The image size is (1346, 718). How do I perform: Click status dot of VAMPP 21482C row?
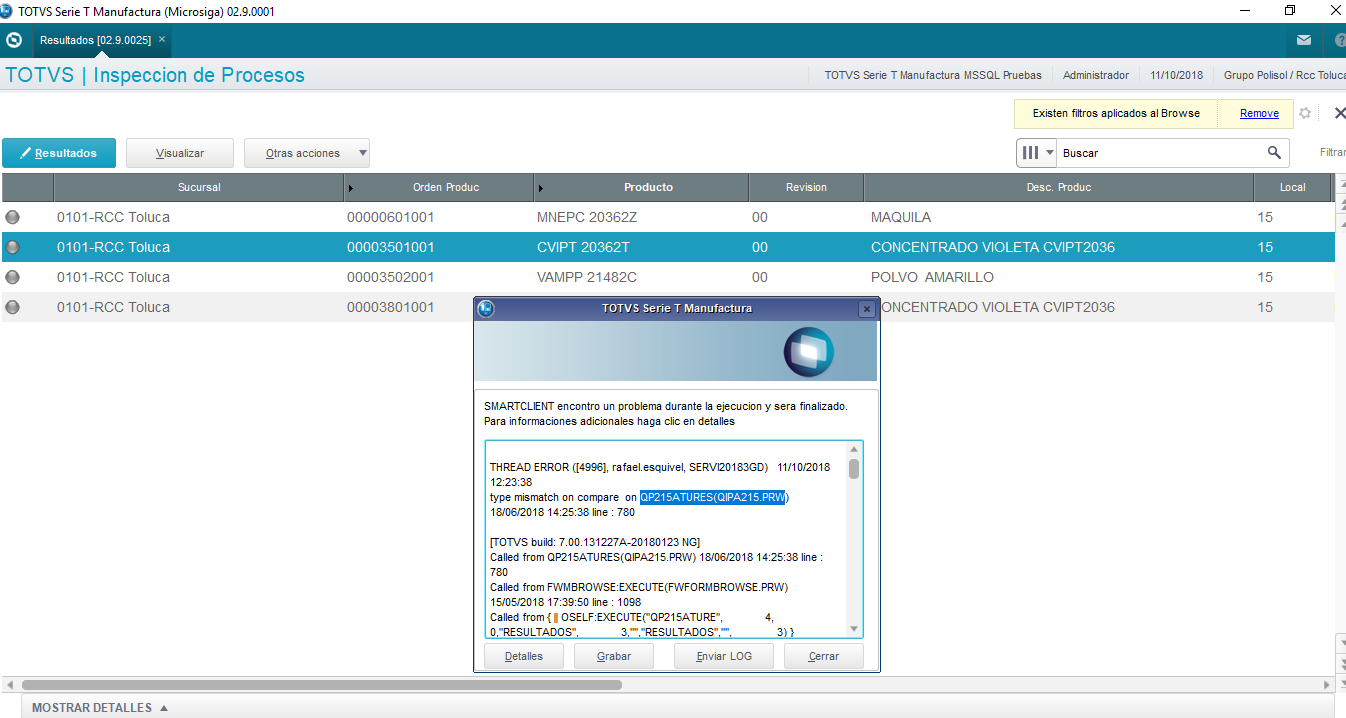(13, 277)
